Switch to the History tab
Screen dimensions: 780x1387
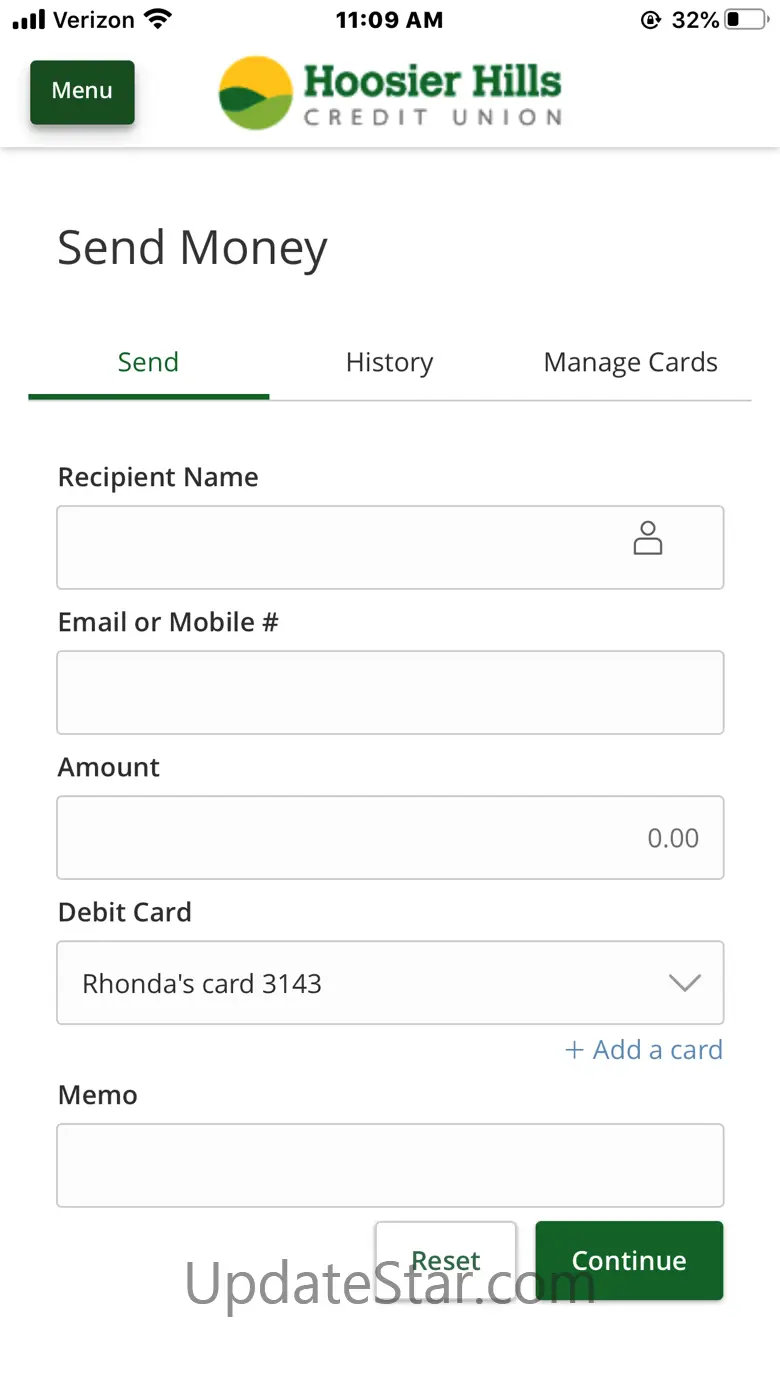tap(389, 362)
